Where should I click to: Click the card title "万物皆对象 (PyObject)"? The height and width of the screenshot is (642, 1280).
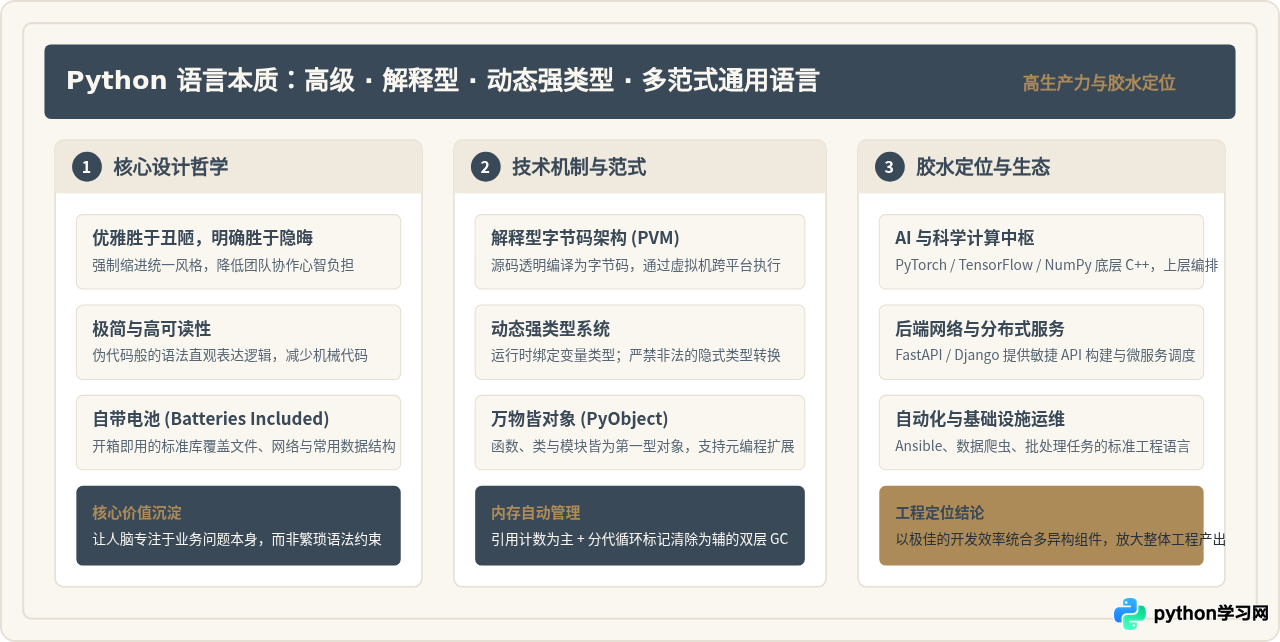click(x=580, y=419)
